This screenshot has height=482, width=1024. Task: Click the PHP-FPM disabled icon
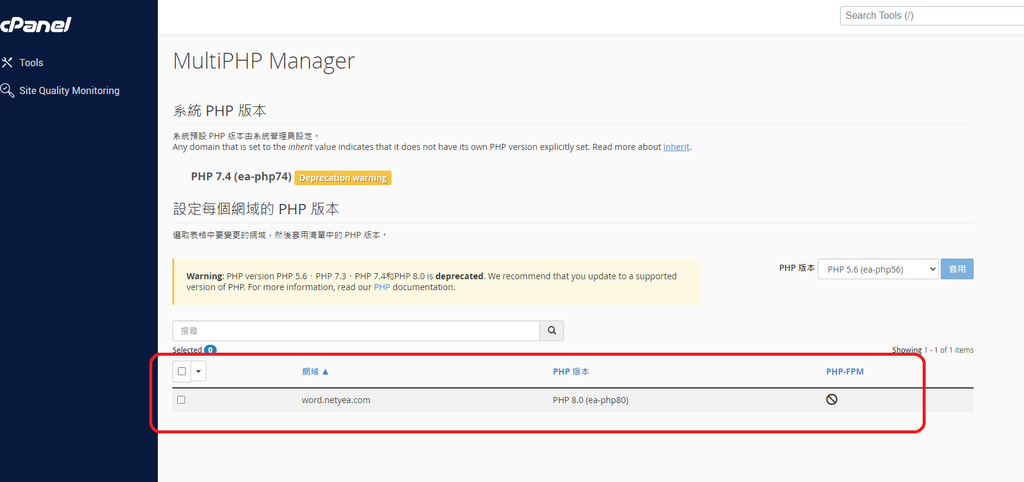tap(832, 400)
